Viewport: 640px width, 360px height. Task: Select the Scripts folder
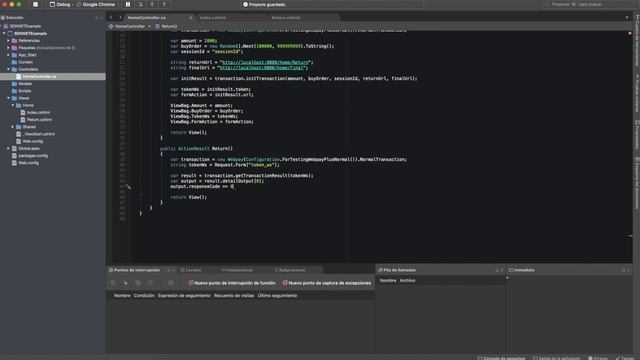[24, 91]
